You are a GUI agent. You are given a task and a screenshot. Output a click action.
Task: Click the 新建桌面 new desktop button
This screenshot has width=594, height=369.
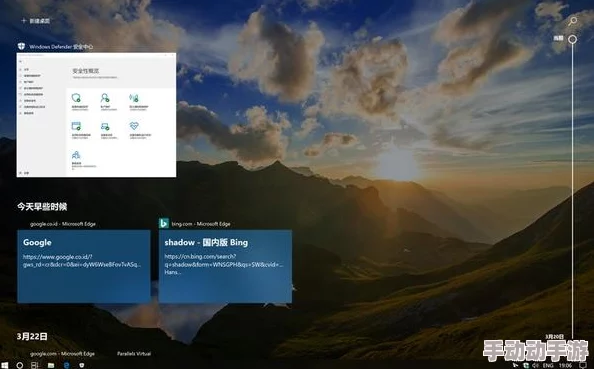[x=36, y=21]
